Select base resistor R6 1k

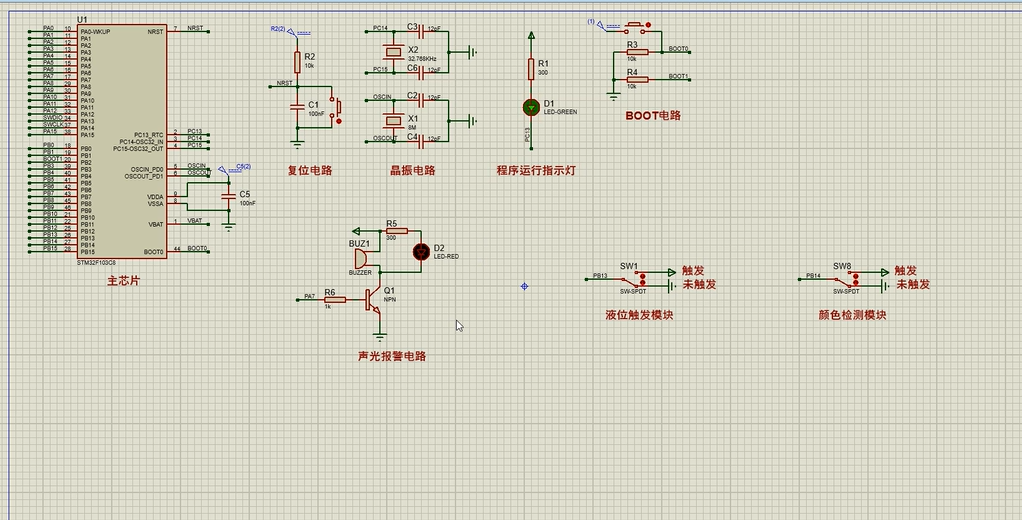335,300
